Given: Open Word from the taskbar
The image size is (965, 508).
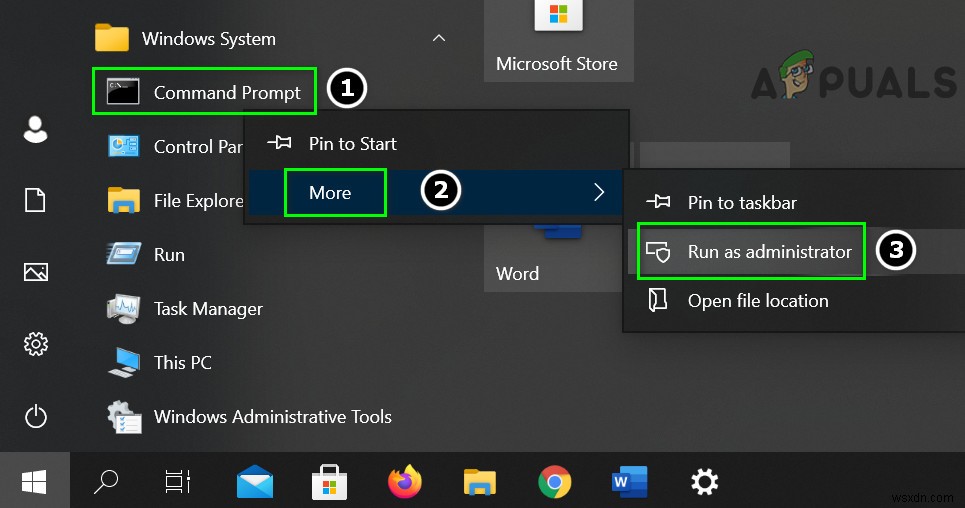Looking at the screenshot, I should 629,483.
